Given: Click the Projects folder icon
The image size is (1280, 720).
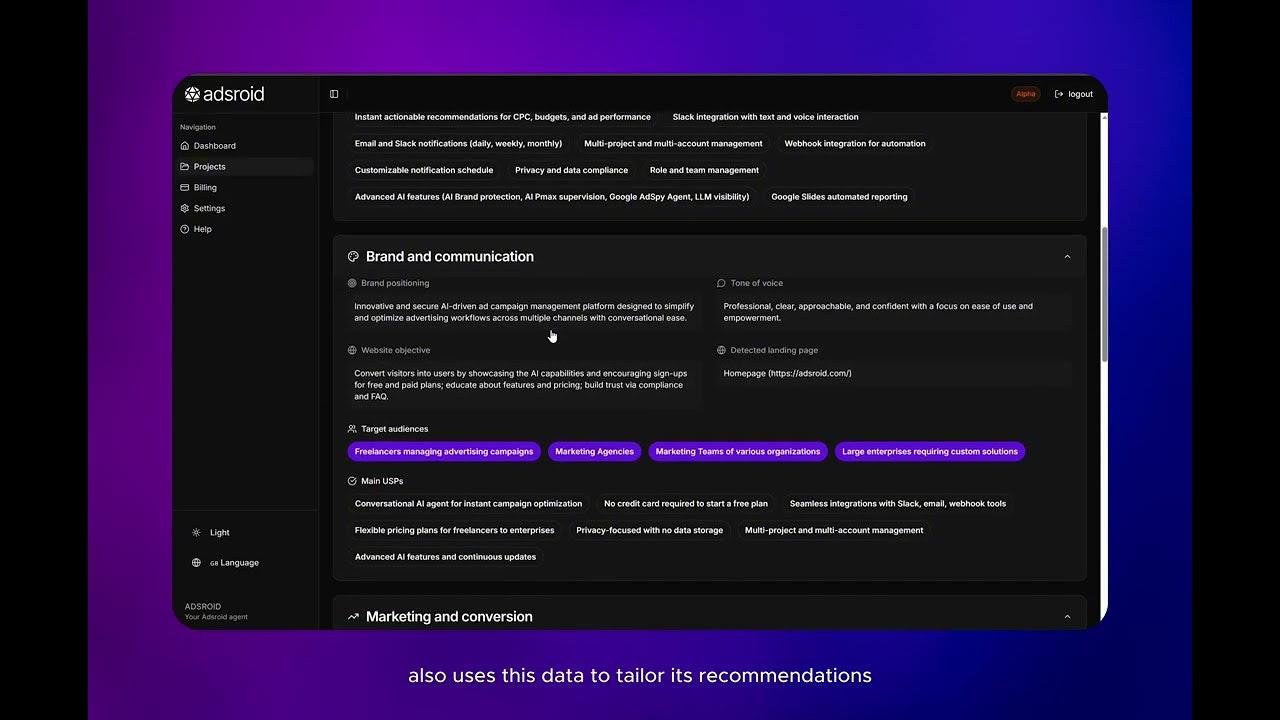Looking at the screenshot, I should pos(185,167).
